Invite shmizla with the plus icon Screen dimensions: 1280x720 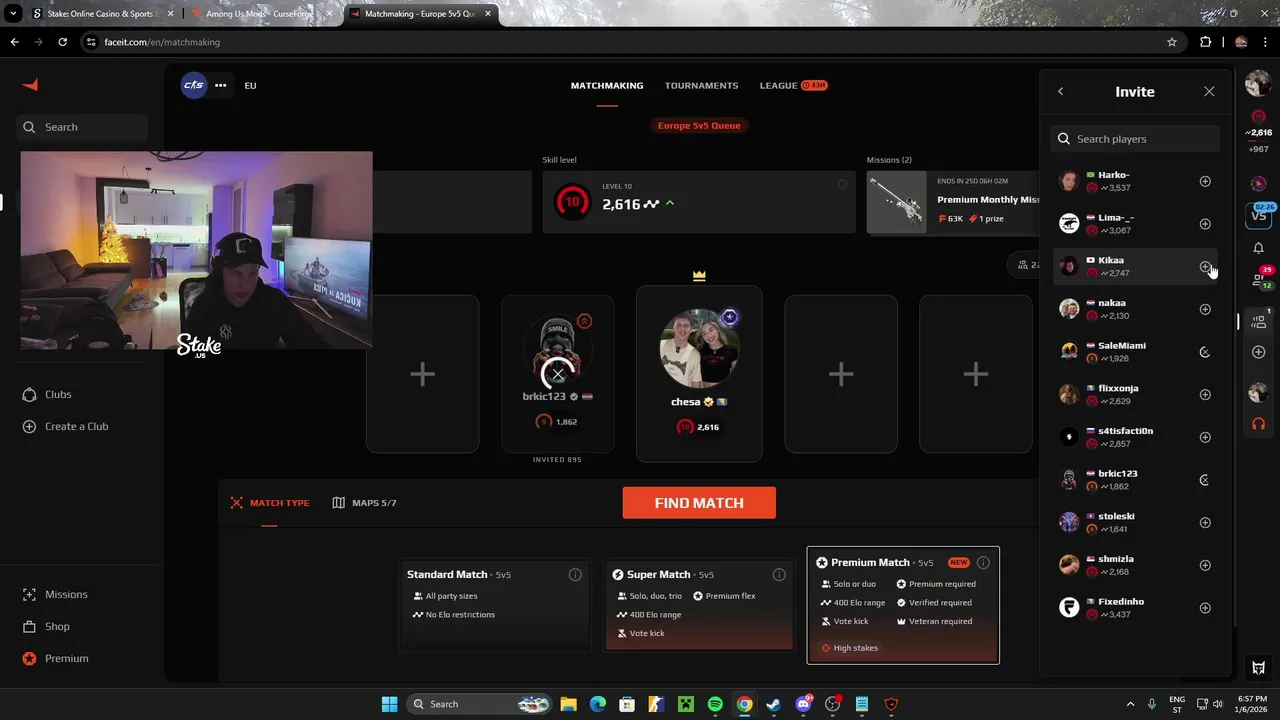pos(1205,565)
